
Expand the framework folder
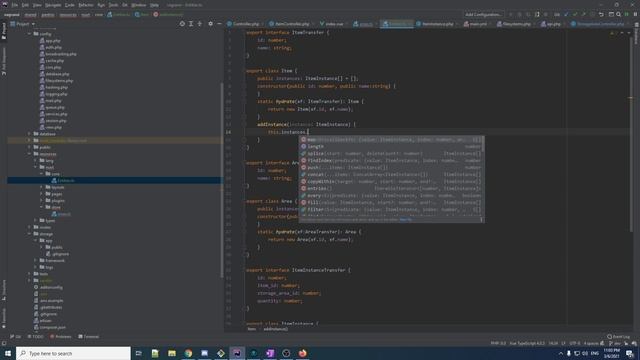point(36,260)
